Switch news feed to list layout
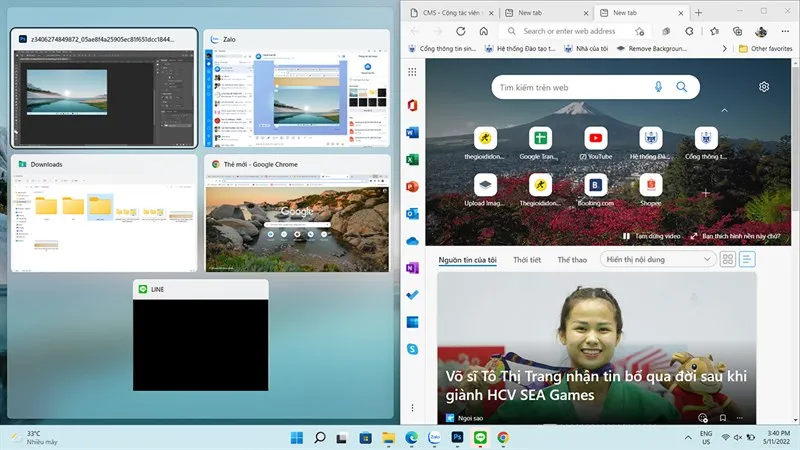Screen dimensions: 800x450 (747, 260)
